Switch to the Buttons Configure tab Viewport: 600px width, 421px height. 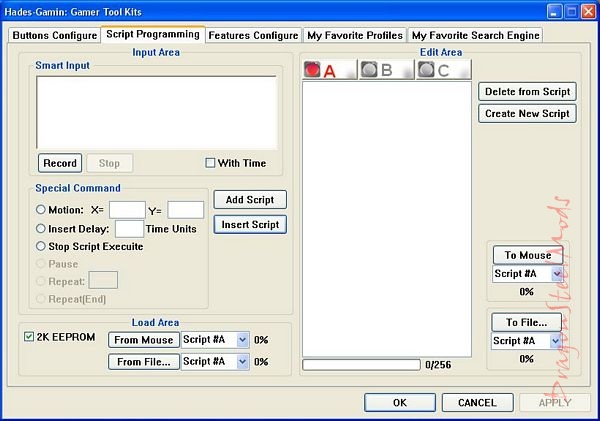pos(53,35)
